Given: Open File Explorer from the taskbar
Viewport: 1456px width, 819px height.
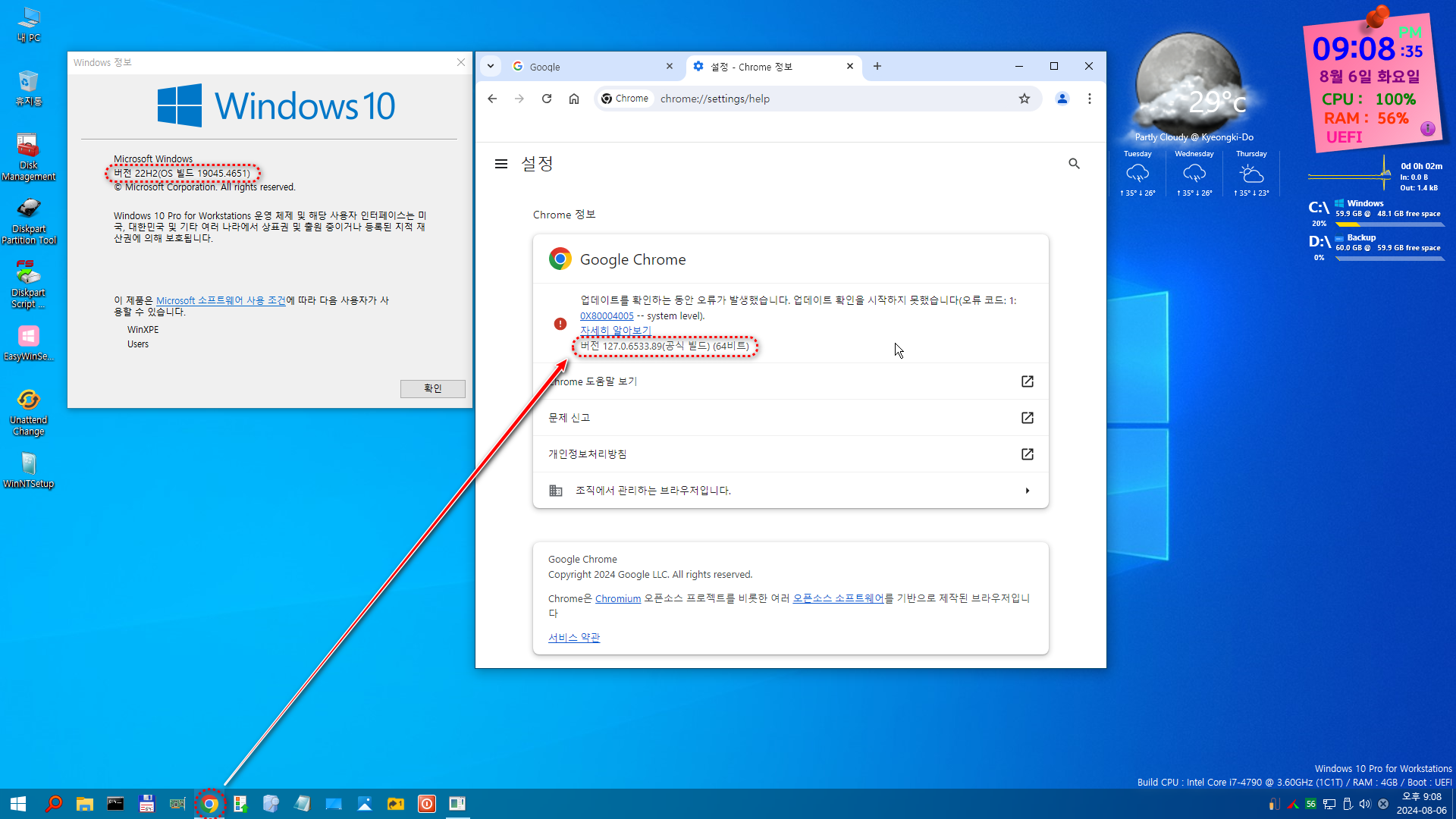Looking at the screenshot, I should tap(85, 804).
